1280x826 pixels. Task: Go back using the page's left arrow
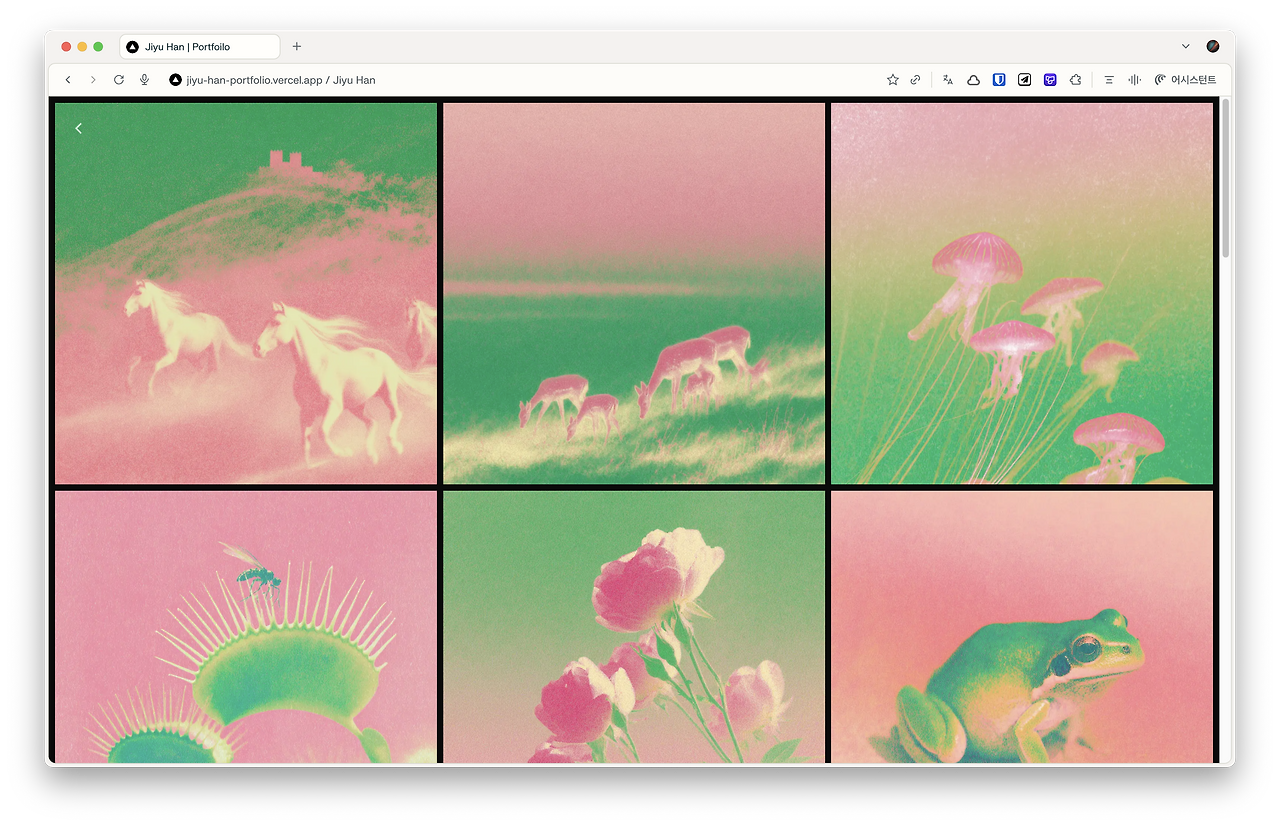[x=78, y=128]
